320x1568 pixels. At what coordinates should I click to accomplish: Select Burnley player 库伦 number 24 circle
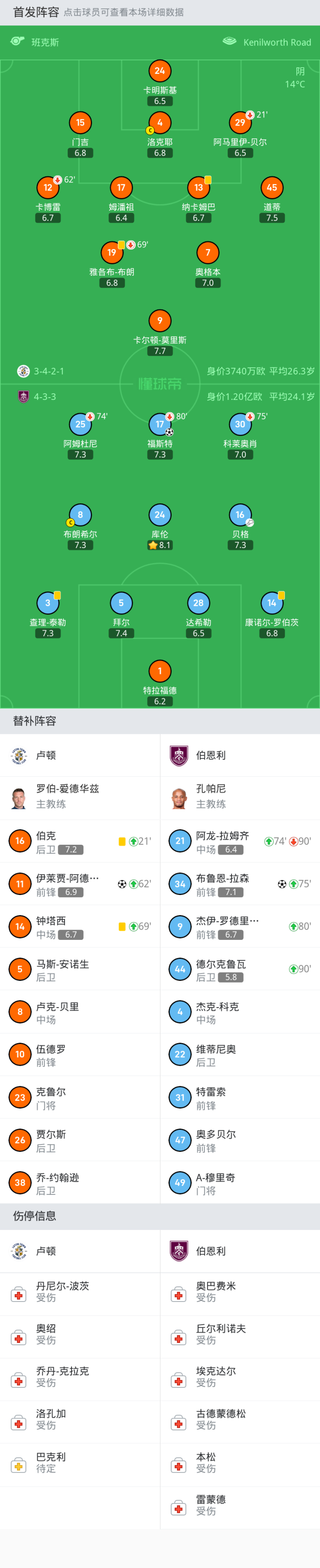(160, 514)
